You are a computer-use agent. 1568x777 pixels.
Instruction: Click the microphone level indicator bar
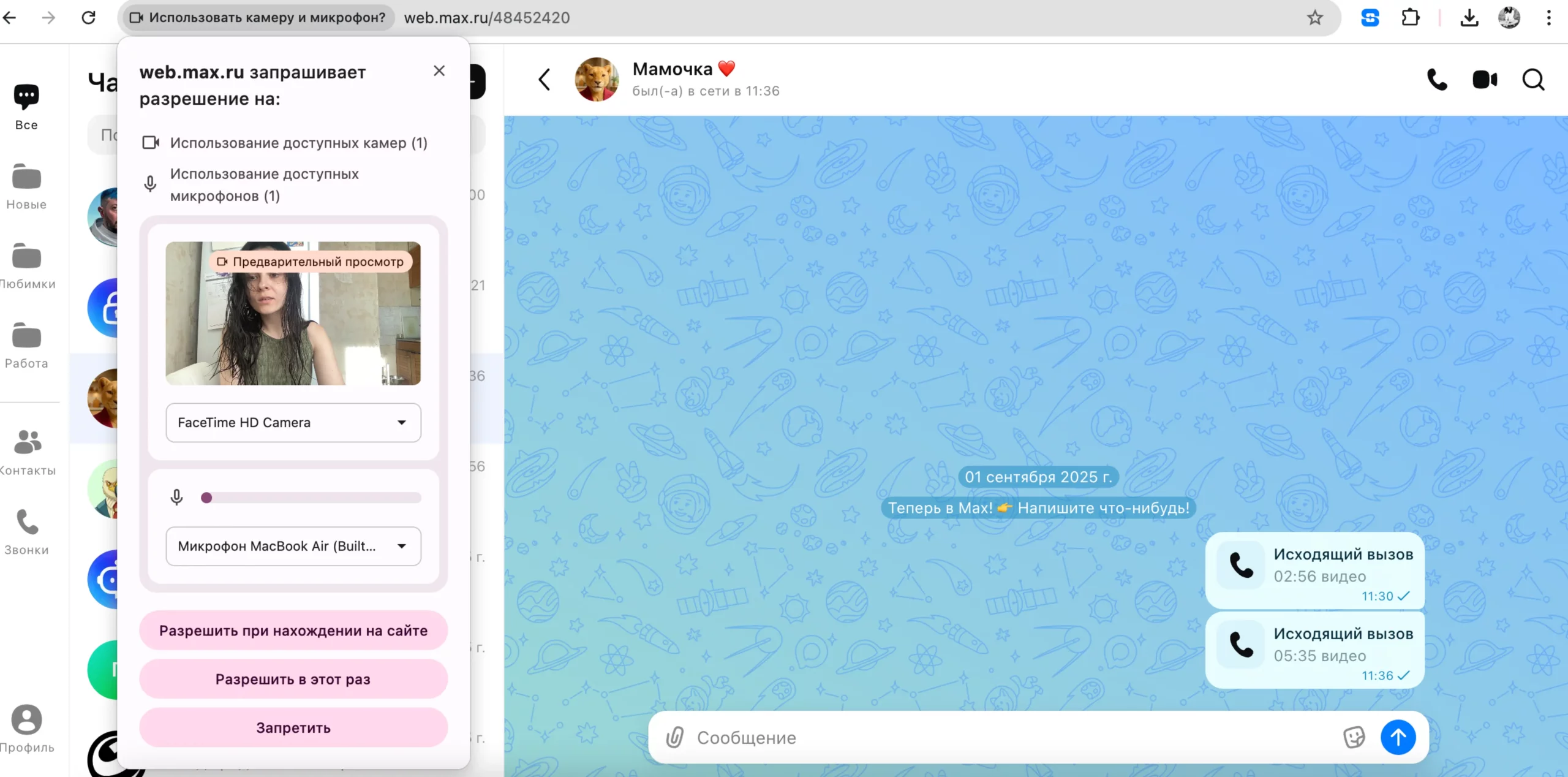[311, 498]
